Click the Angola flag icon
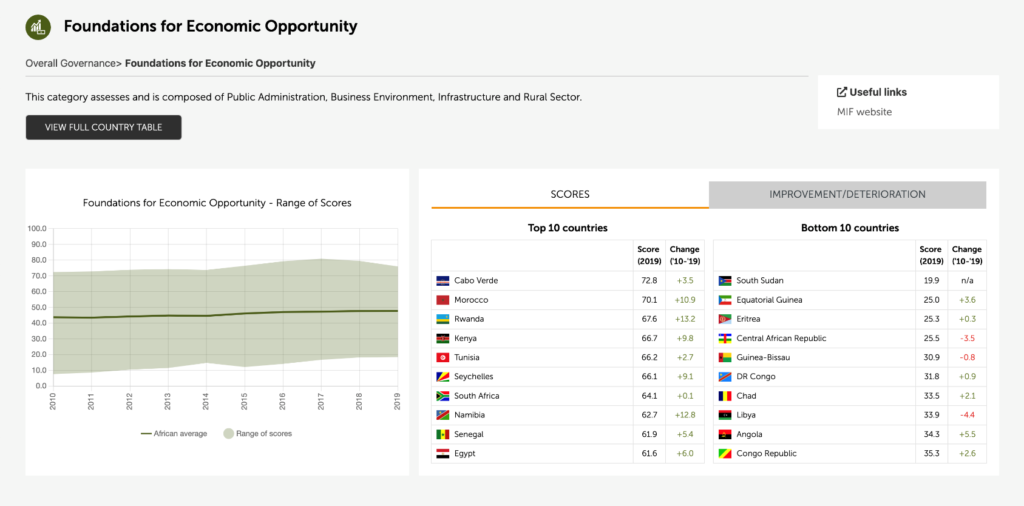 pyautogui.click(x=725, y=434)
